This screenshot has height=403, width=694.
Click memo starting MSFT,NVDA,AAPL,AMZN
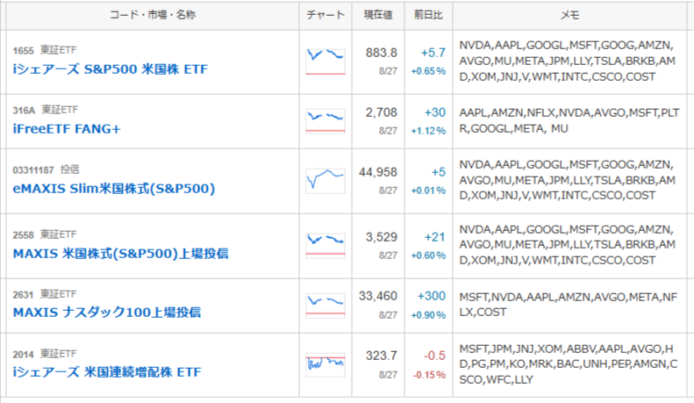point(568,305)
